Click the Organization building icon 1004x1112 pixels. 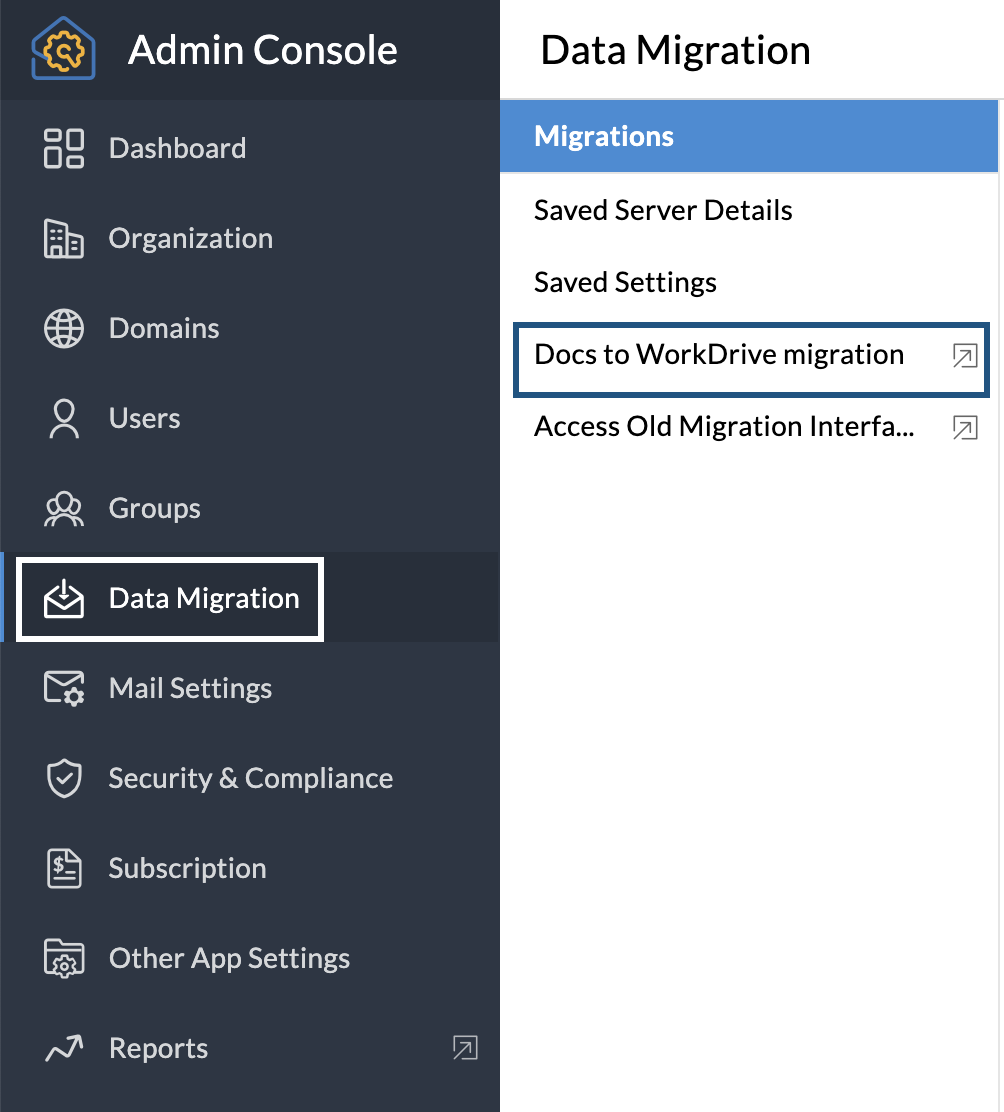pos(64,239)
